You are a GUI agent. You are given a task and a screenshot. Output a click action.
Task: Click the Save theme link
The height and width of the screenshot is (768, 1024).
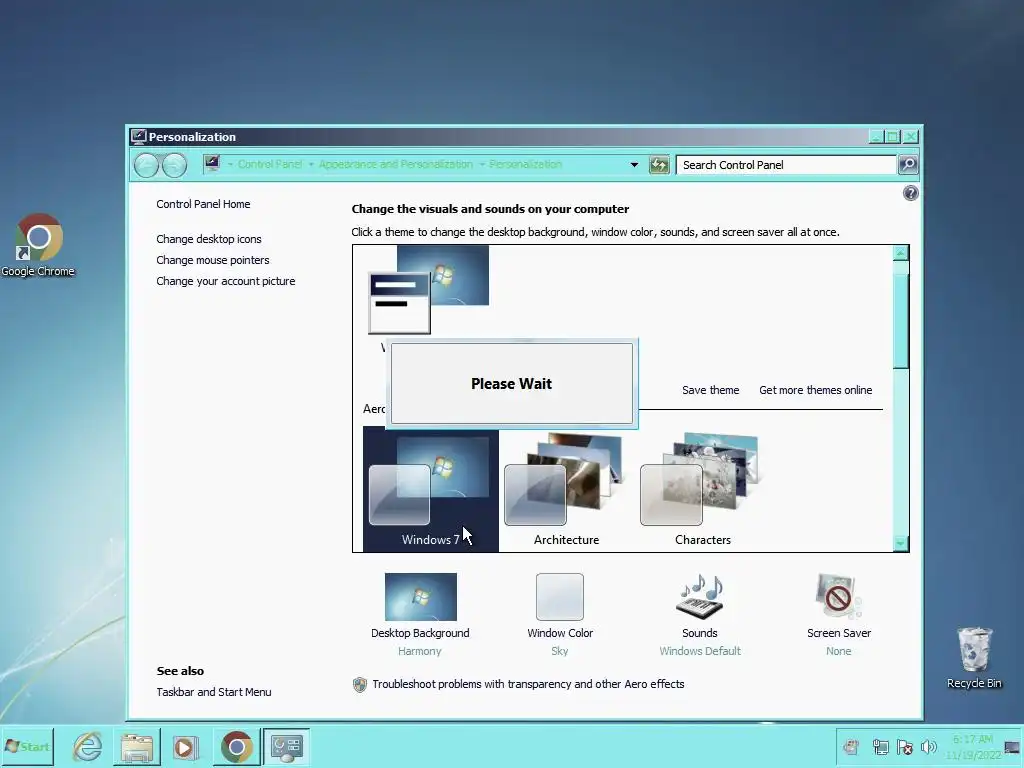[x=711, y=390]
